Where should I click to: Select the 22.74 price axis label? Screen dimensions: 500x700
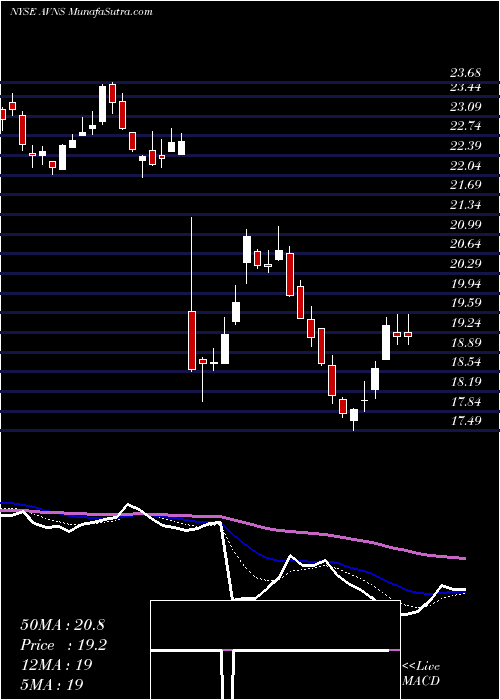(466, 126)
